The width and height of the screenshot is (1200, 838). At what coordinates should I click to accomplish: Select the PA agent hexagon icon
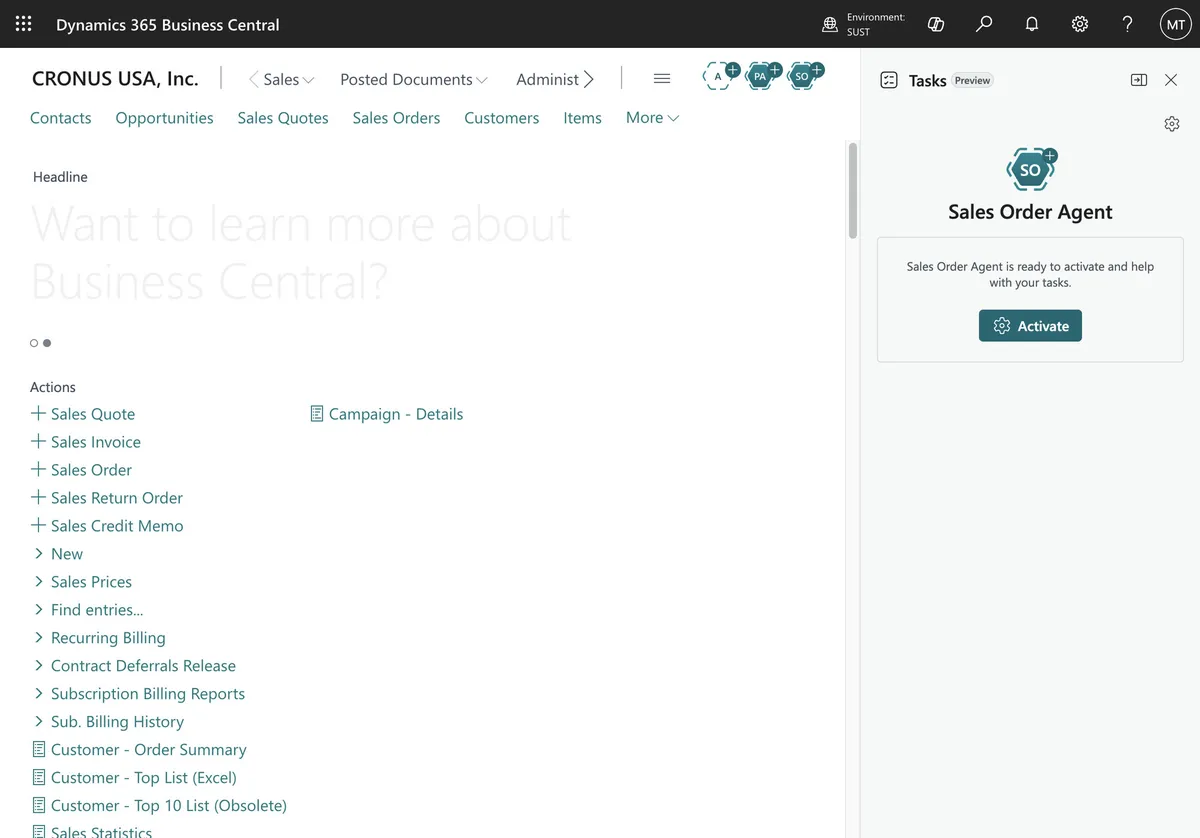coord(761,76)
